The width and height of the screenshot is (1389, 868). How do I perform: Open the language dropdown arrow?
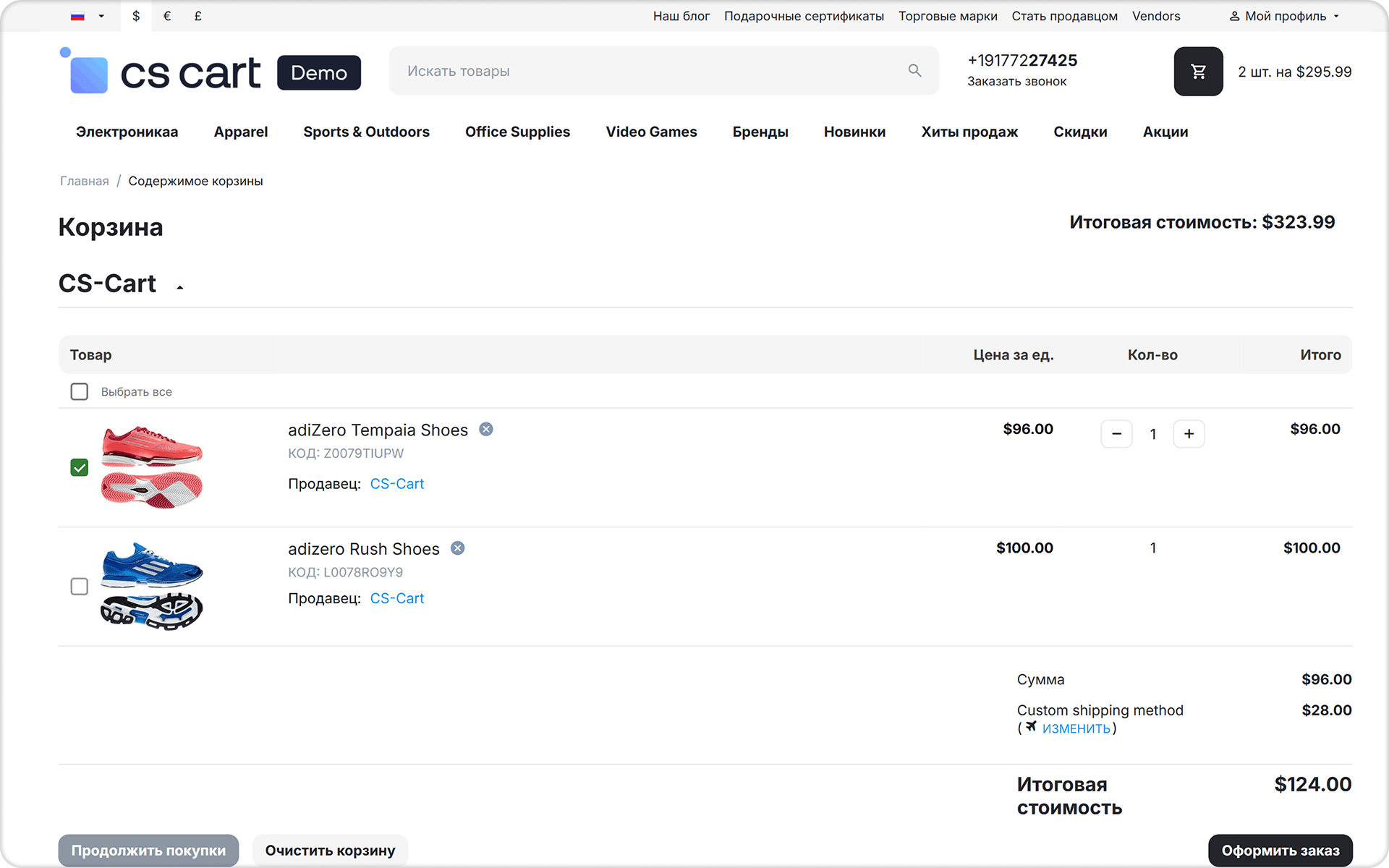pos(101,16)
